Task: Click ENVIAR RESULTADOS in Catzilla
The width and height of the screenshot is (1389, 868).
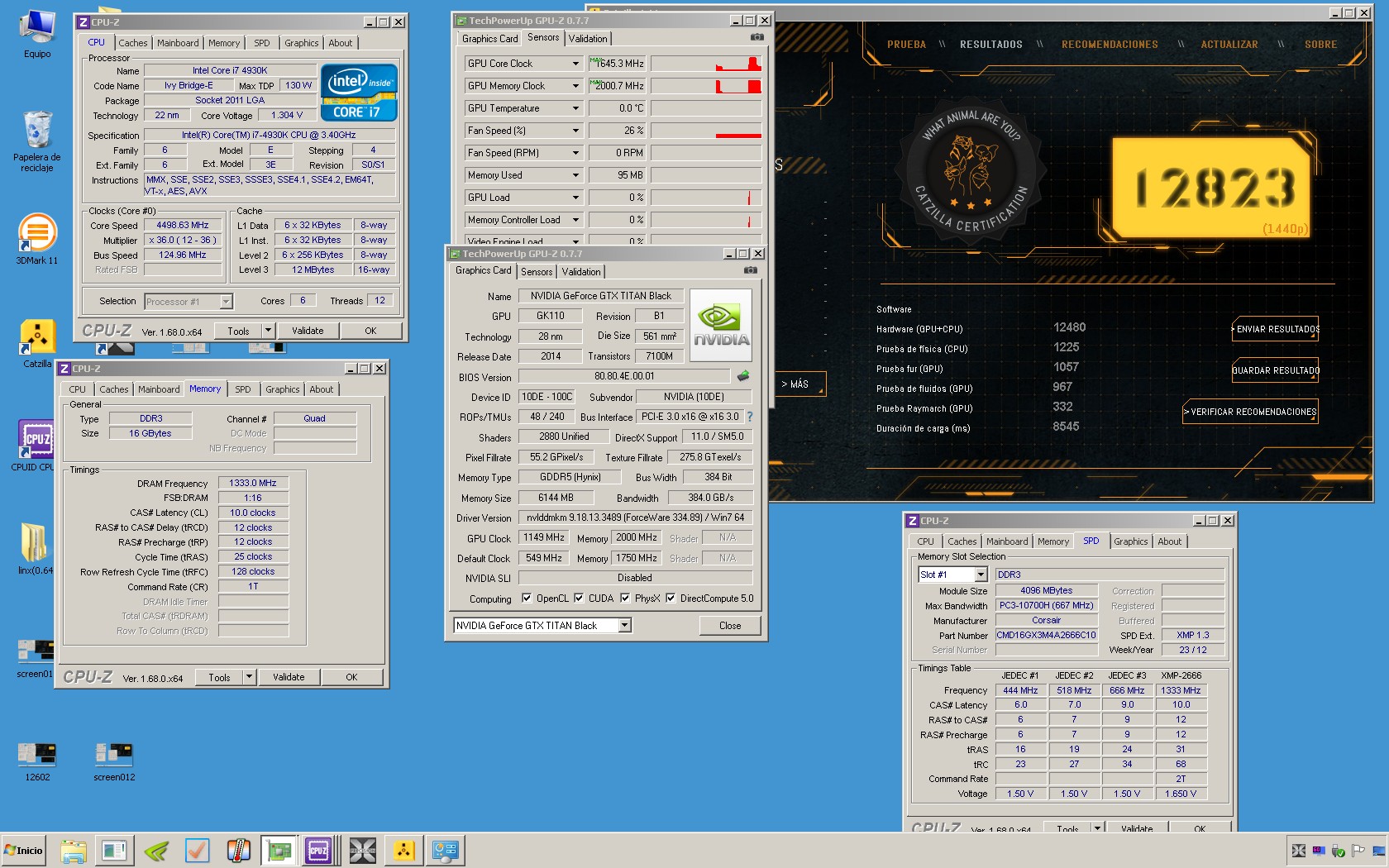Action: point(1276,329)
